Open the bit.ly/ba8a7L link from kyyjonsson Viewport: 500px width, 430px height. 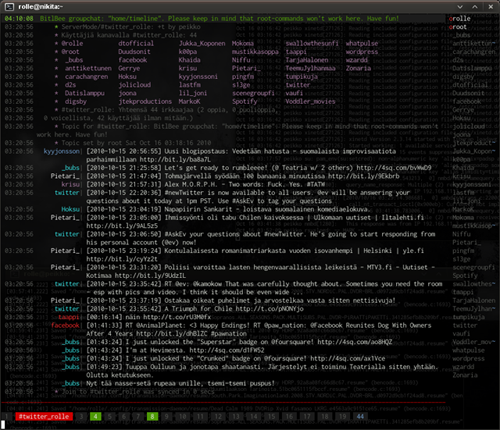point(175,160)
